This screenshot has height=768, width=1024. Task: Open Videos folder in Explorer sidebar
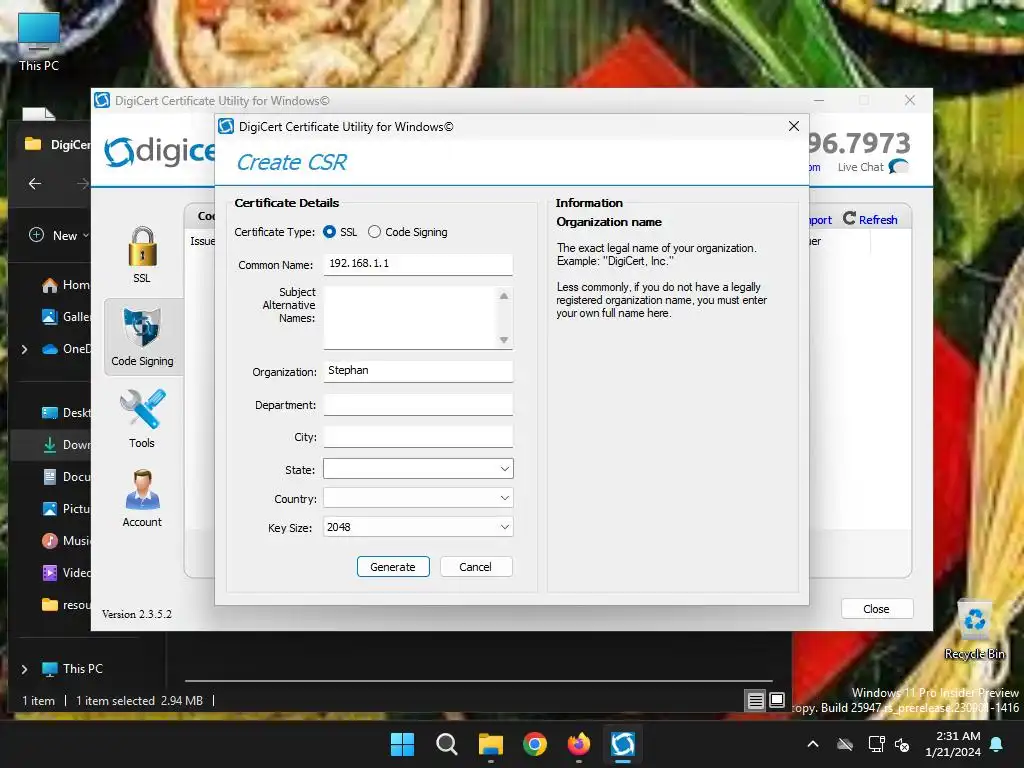point(65,573)
